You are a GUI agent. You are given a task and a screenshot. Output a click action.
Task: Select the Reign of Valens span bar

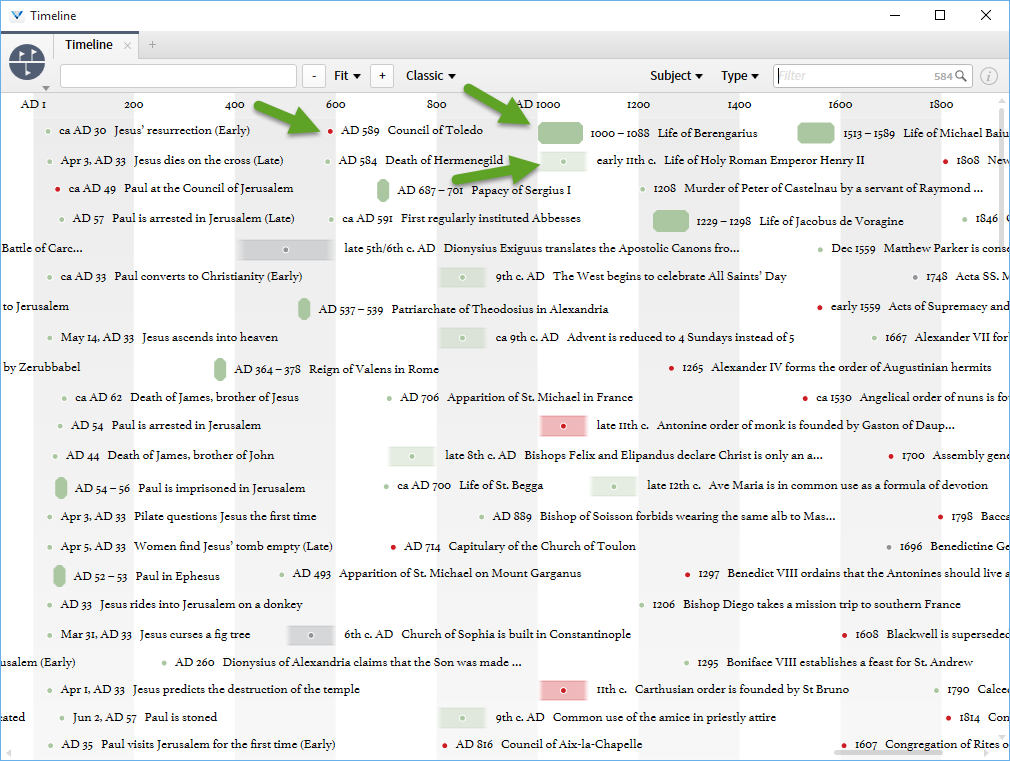[220, 369]
